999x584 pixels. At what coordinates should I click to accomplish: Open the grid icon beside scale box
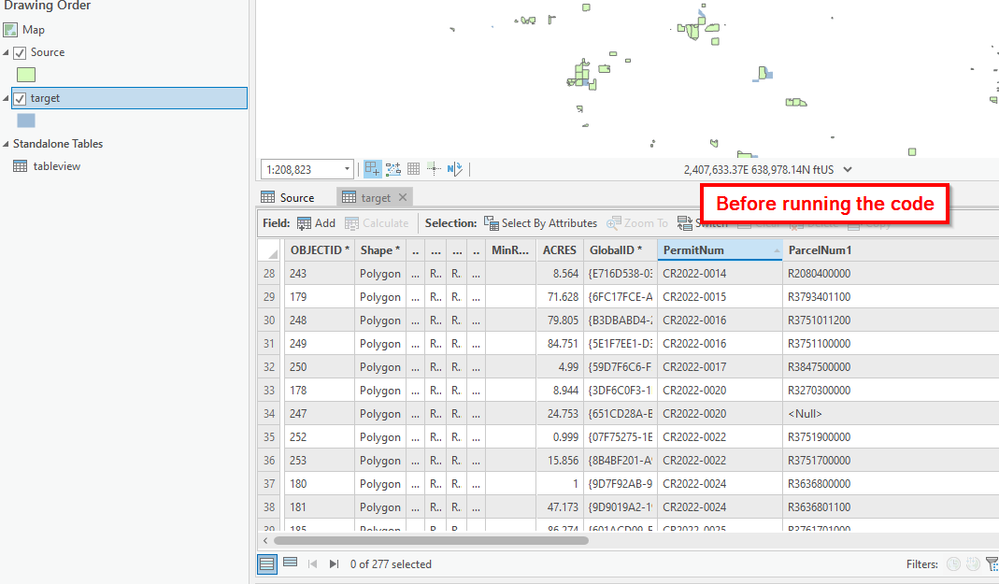(x=413, y=169)
